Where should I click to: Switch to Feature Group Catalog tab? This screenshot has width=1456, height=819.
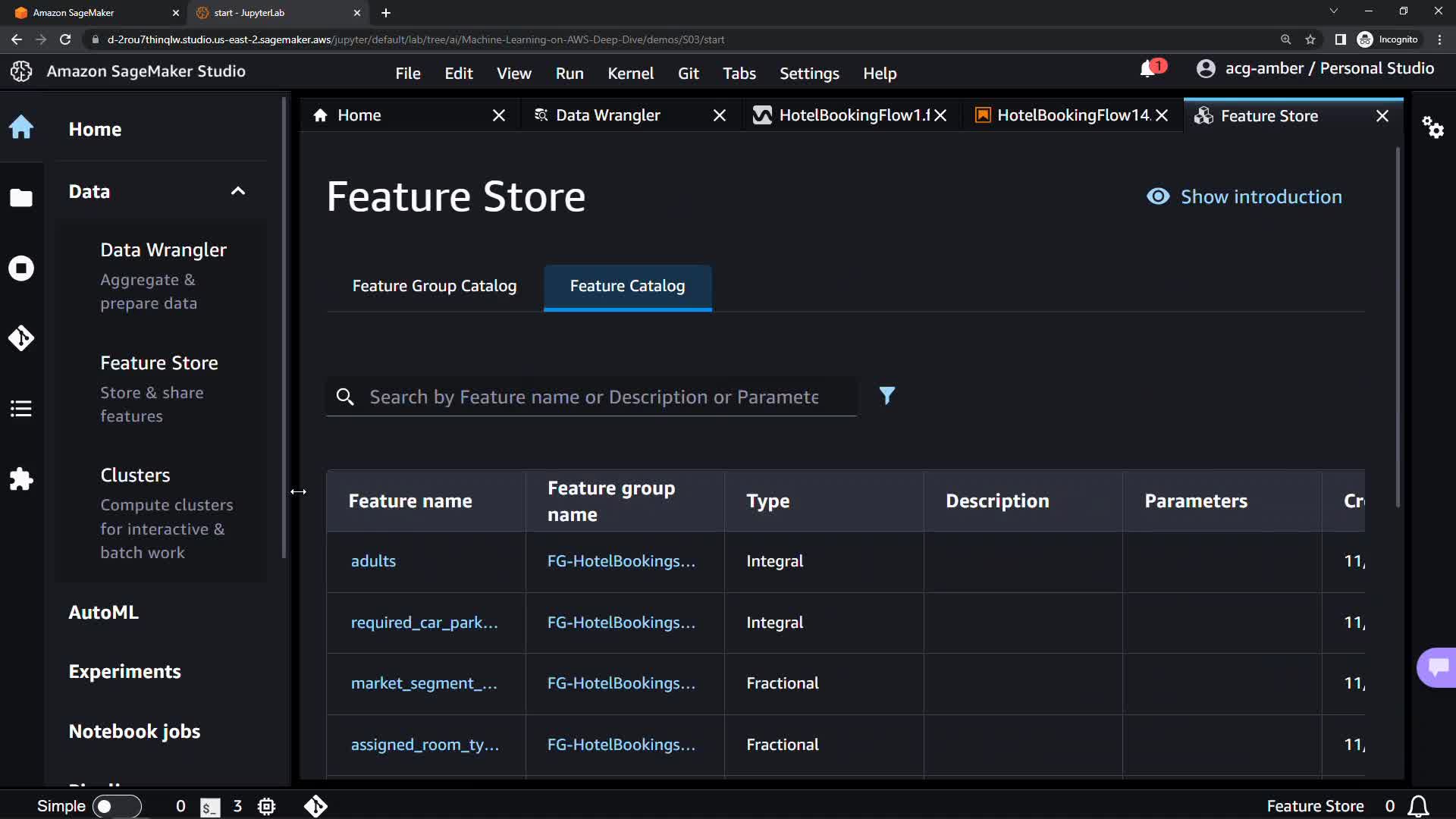434,286
